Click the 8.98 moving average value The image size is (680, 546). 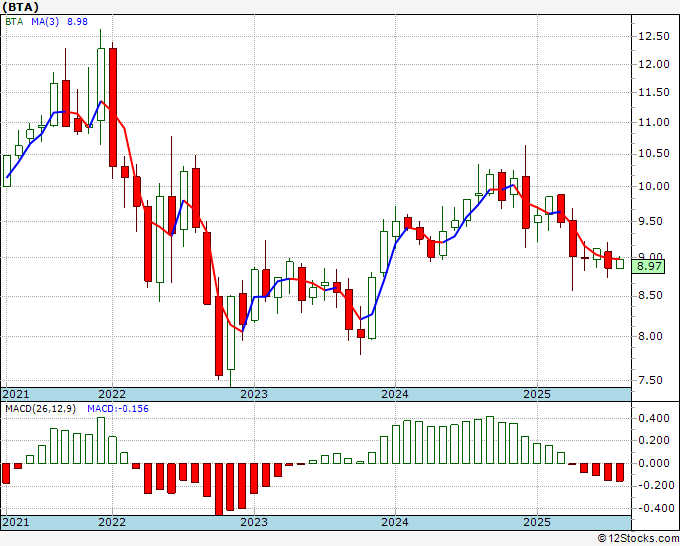click(77, 21)
